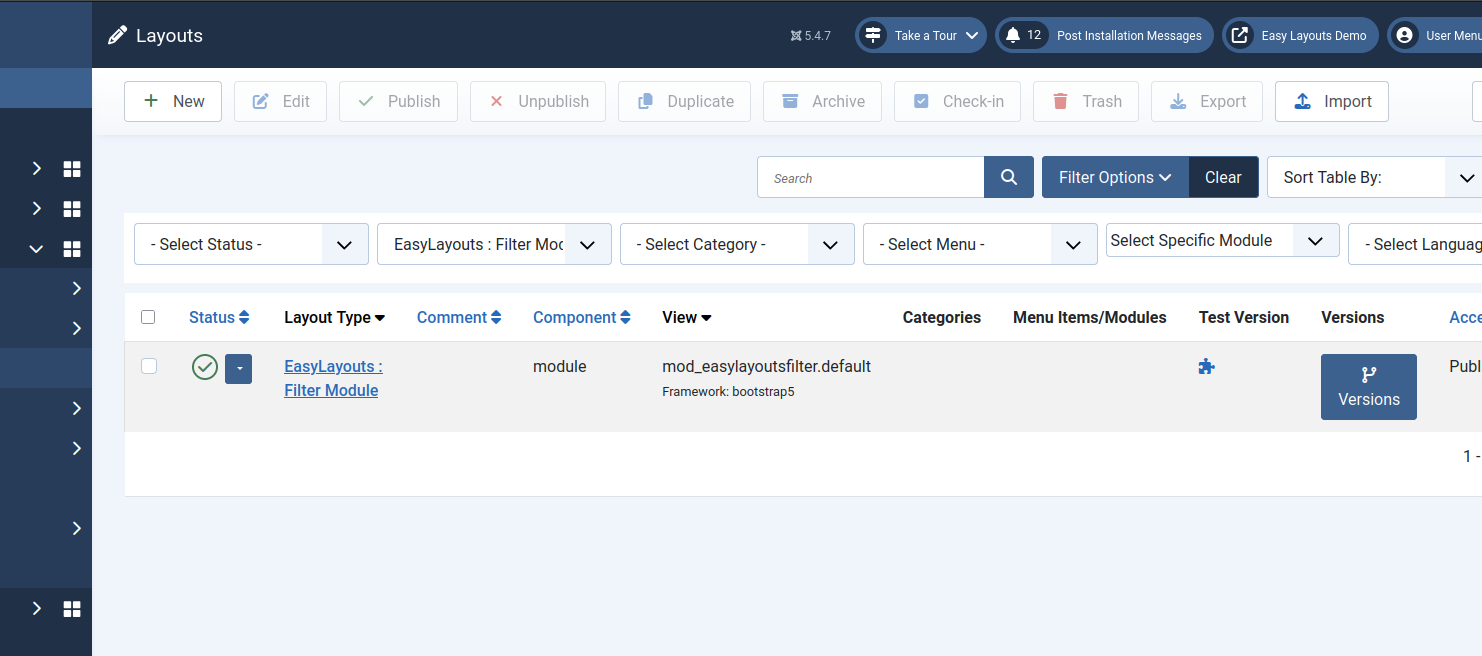The width and height of the screenshot is (1482, 656).
Task: Focus the Search input field
Action: tap(871, 177)
